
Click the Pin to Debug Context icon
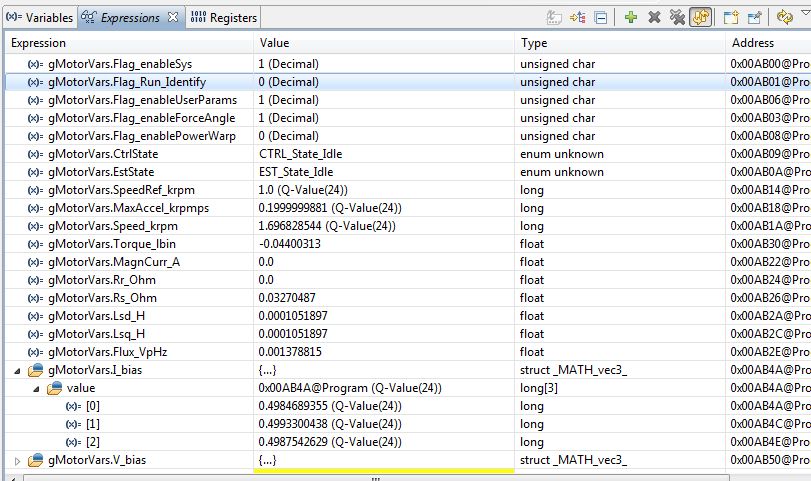pos(754,17)
